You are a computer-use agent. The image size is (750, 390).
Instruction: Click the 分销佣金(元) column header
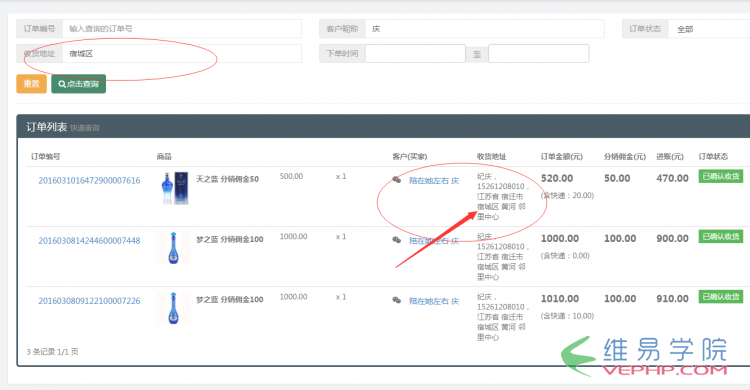tap(625, 156)
